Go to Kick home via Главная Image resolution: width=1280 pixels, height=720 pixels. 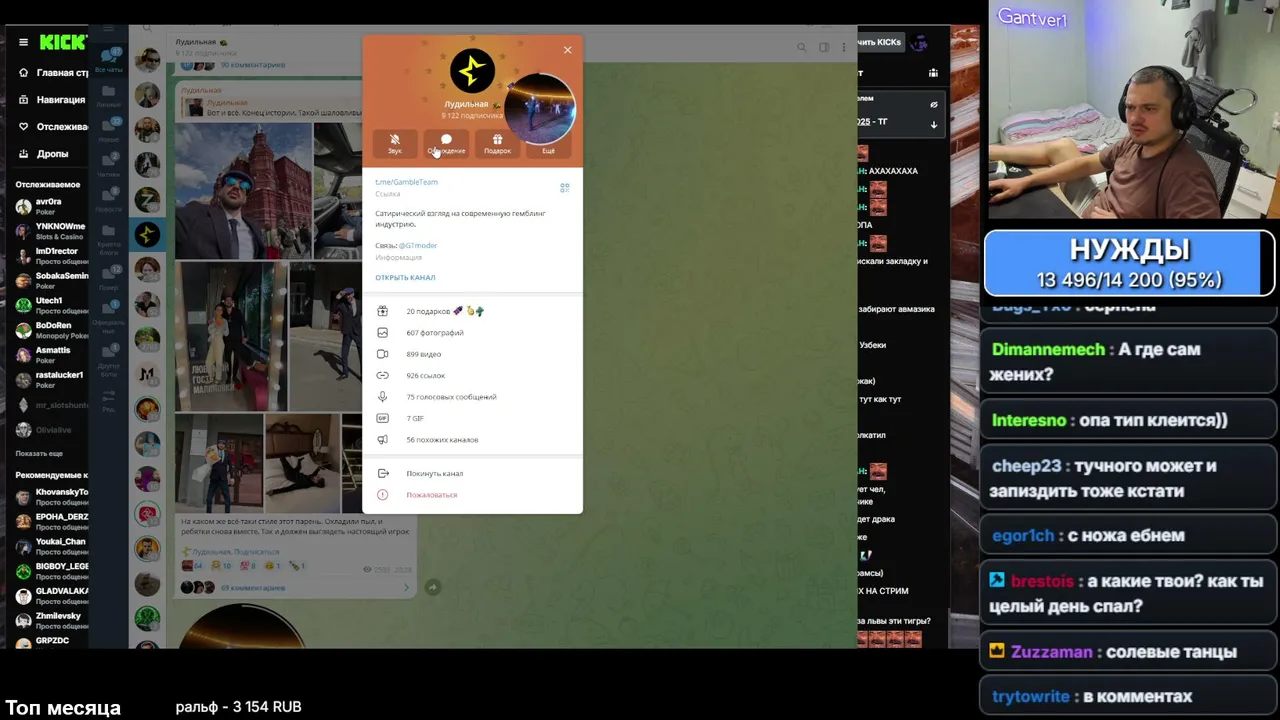pyautogui.click(x=52, y=73)
